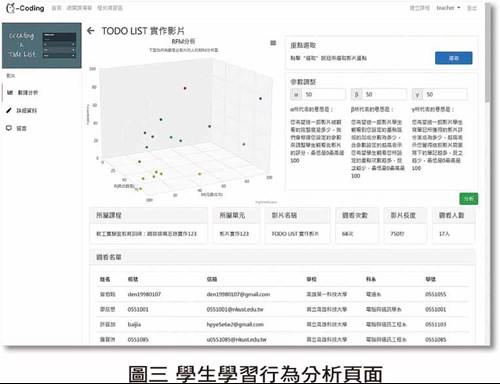Screen dimensions: 500x384
Task: Click the nav link left of teacher
Action: 419,8
